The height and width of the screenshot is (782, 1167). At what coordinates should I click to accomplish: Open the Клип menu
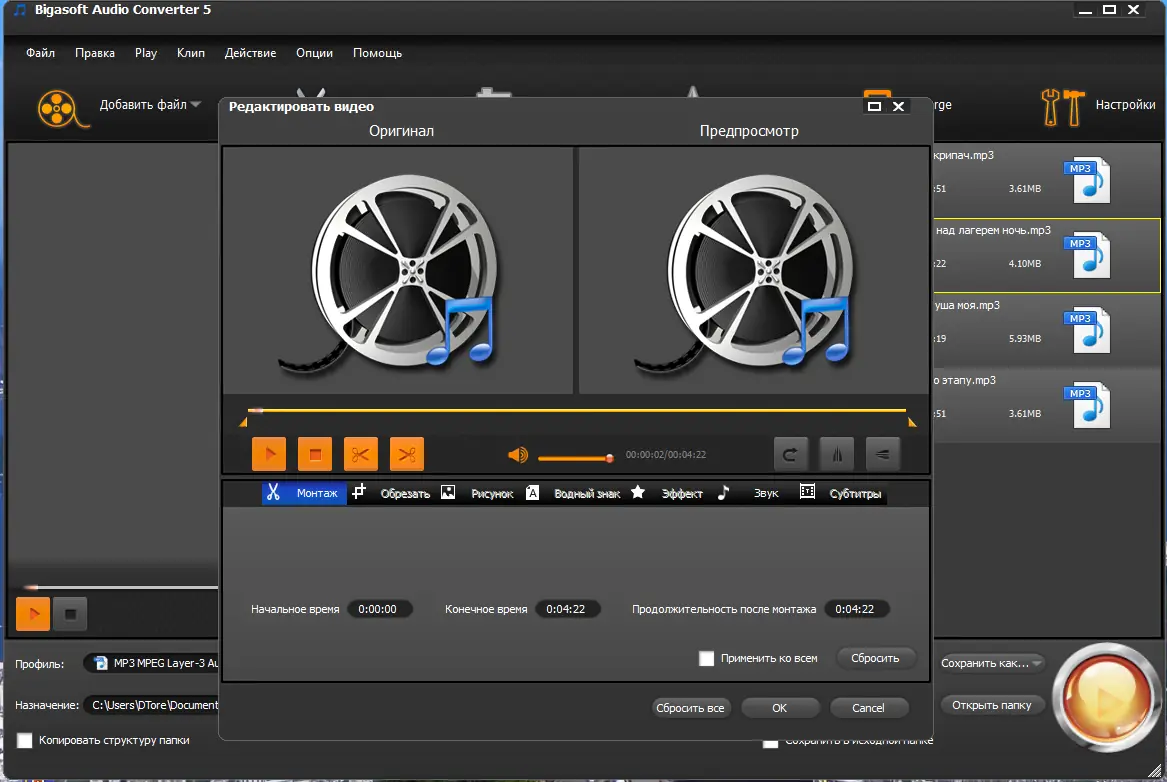click(191, 53)
